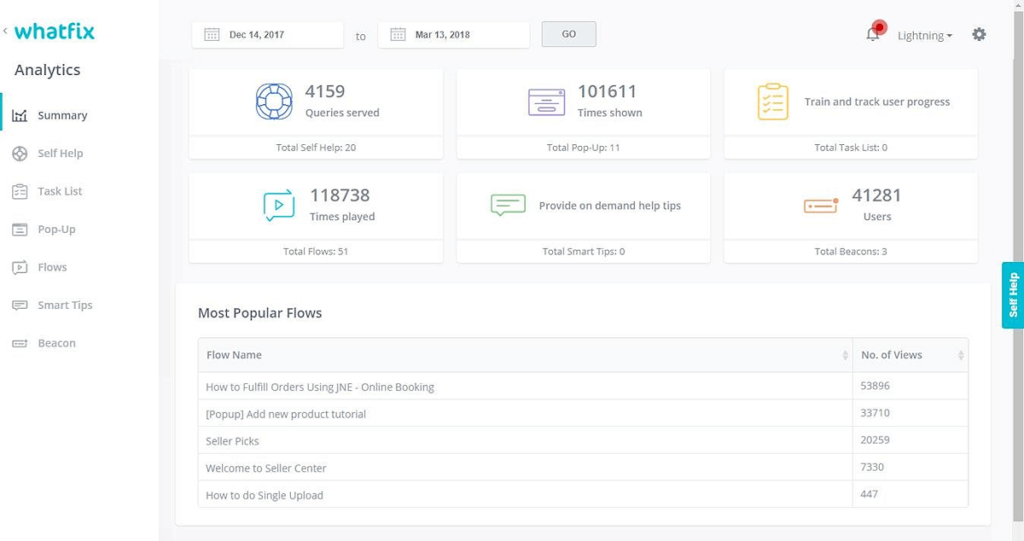
Task: Go to Flows in the sidebar
Action: click(x=52, y=267)
